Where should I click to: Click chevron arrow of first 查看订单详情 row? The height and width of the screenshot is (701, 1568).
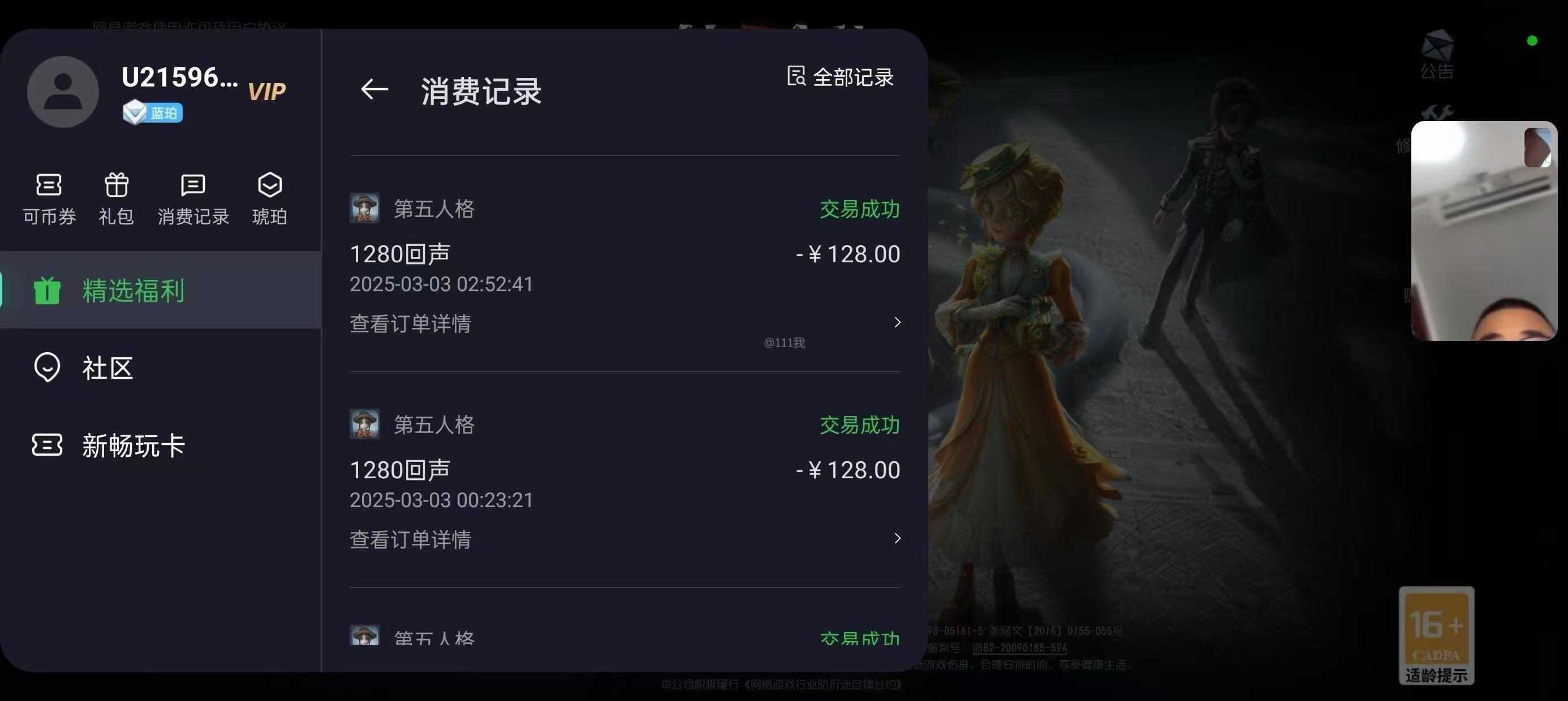[897, 322]
